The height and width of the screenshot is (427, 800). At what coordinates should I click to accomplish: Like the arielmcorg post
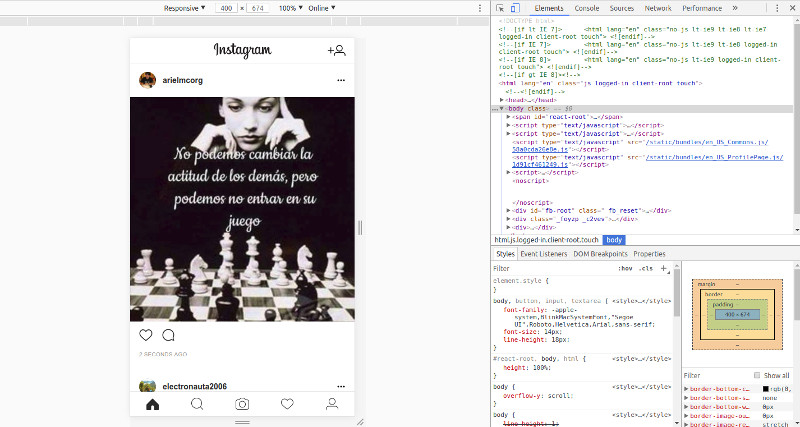pos(146,335)
